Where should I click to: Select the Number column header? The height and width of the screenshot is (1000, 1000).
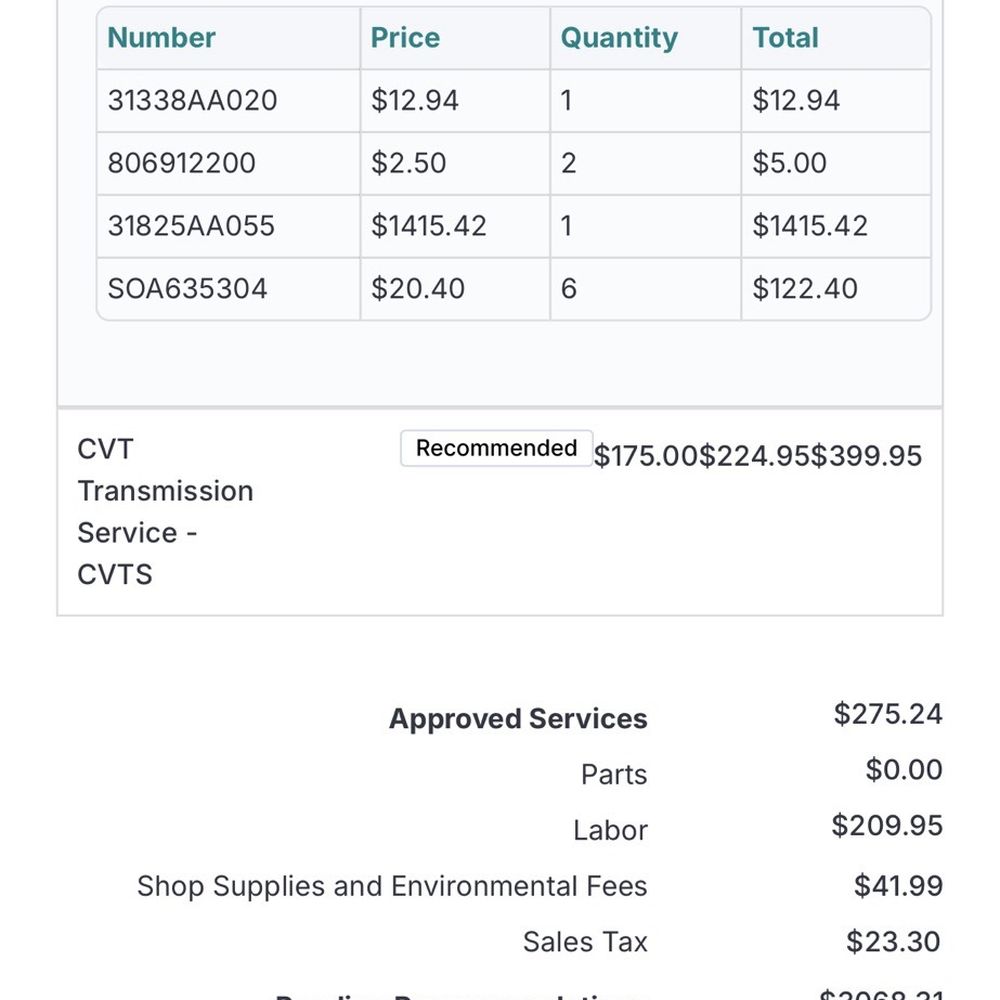point(161,38)
